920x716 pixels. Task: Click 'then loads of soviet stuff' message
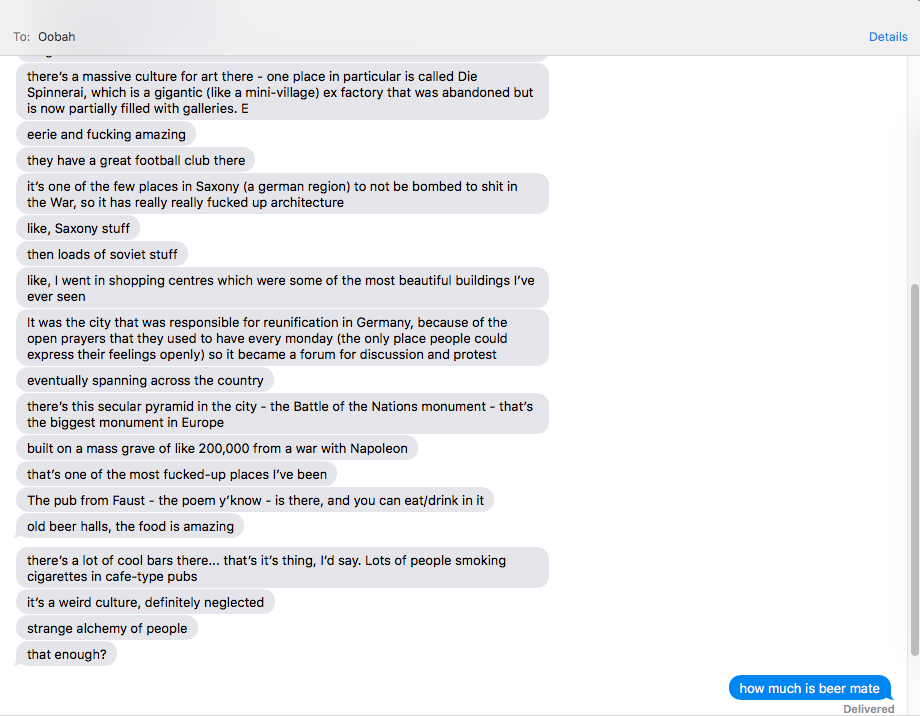102,254
